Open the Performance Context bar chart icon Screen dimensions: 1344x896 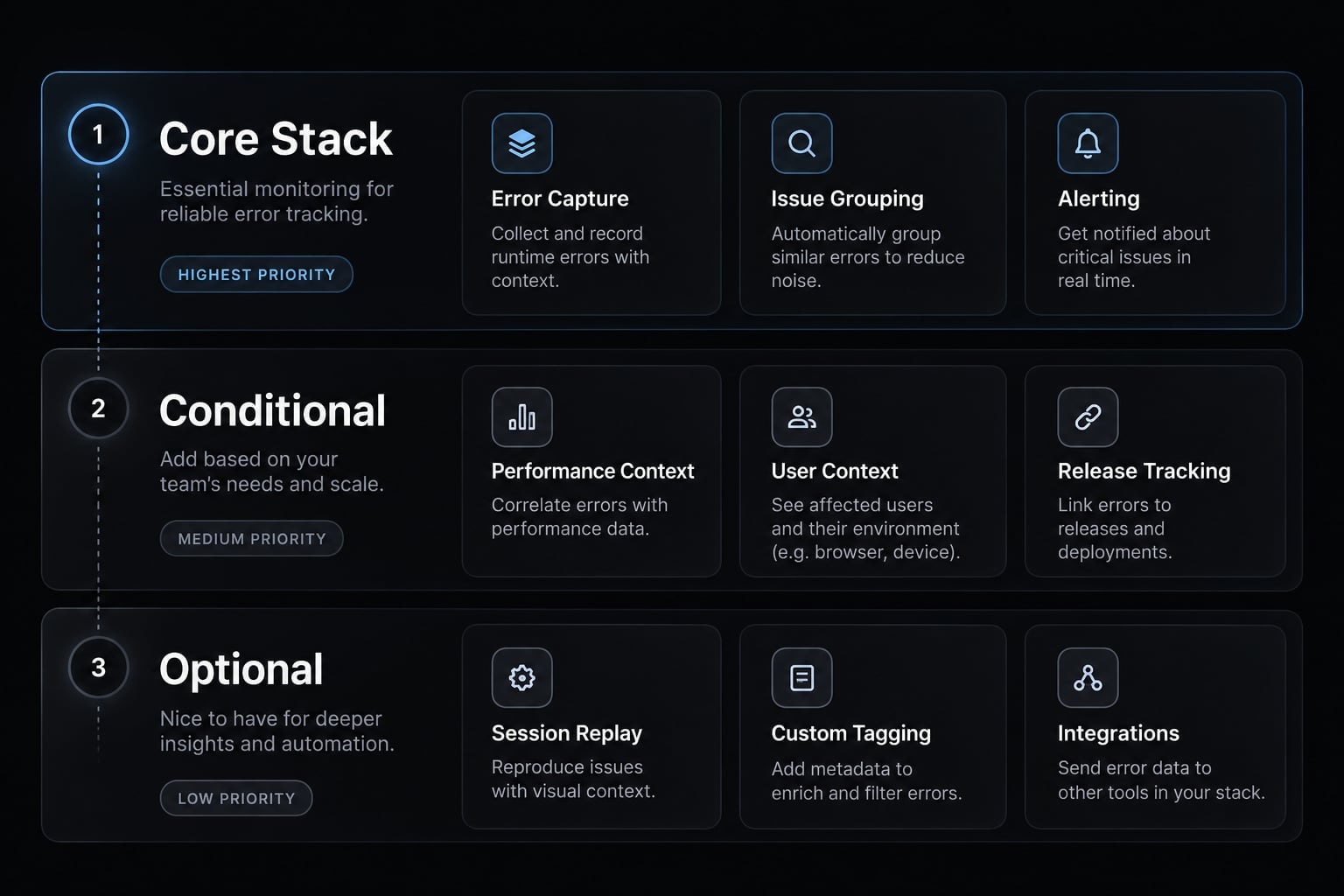click(x=521, y=416)
